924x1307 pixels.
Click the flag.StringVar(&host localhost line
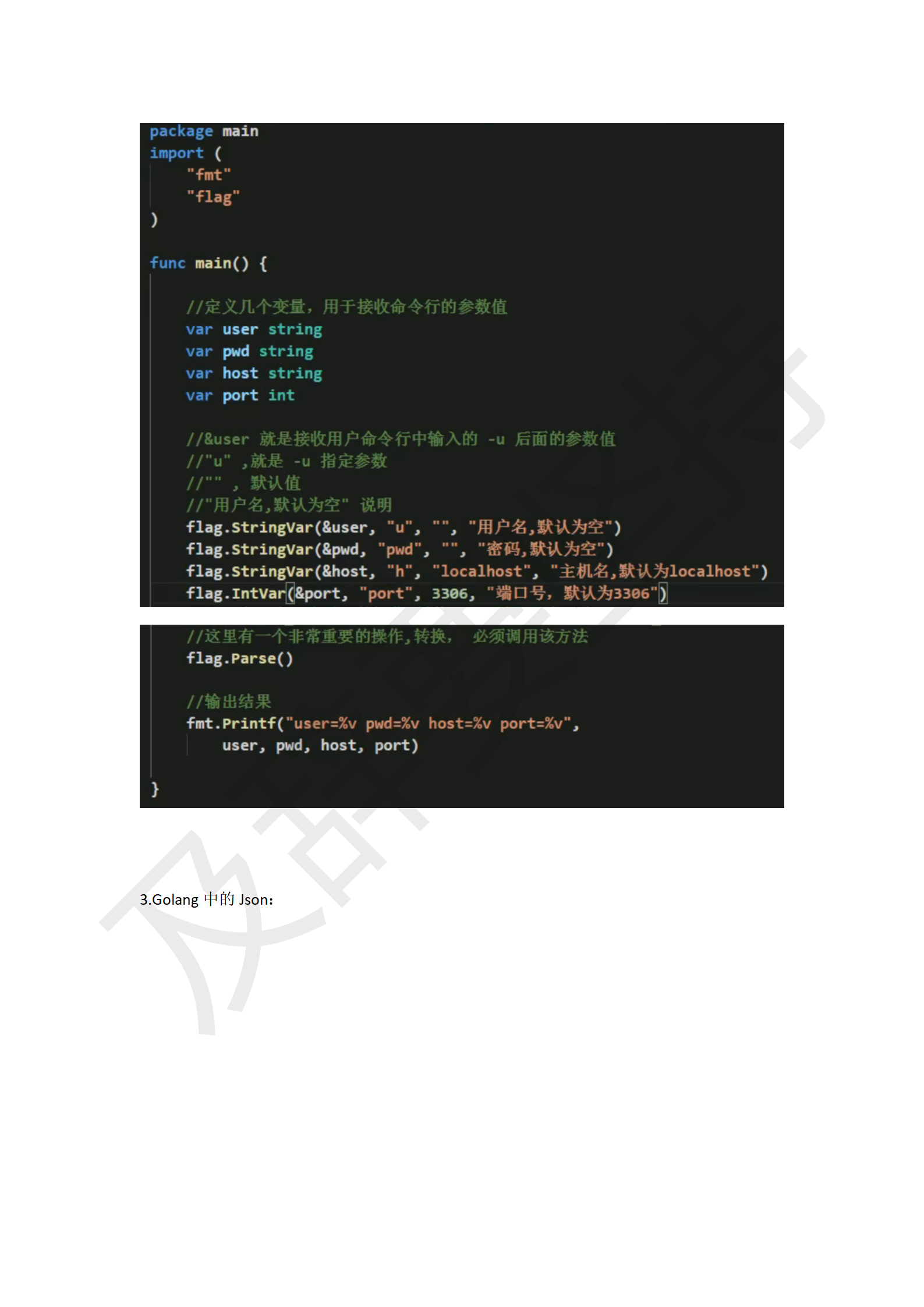(x=477, y=572)
